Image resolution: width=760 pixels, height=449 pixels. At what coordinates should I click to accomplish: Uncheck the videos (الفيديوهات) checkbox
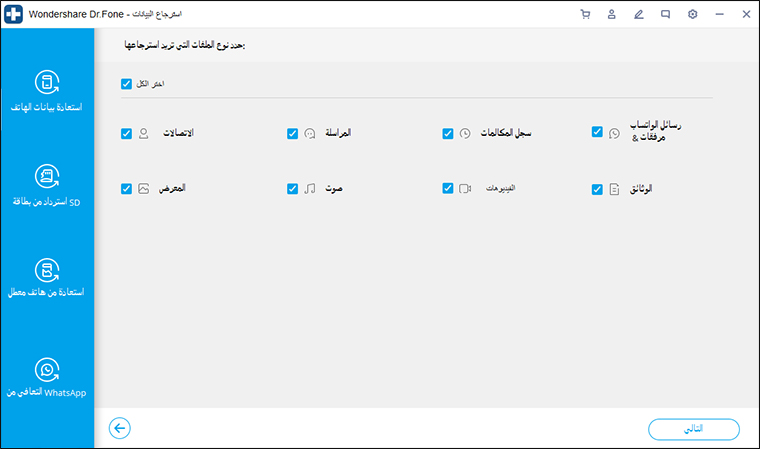(x=448, y=188)
